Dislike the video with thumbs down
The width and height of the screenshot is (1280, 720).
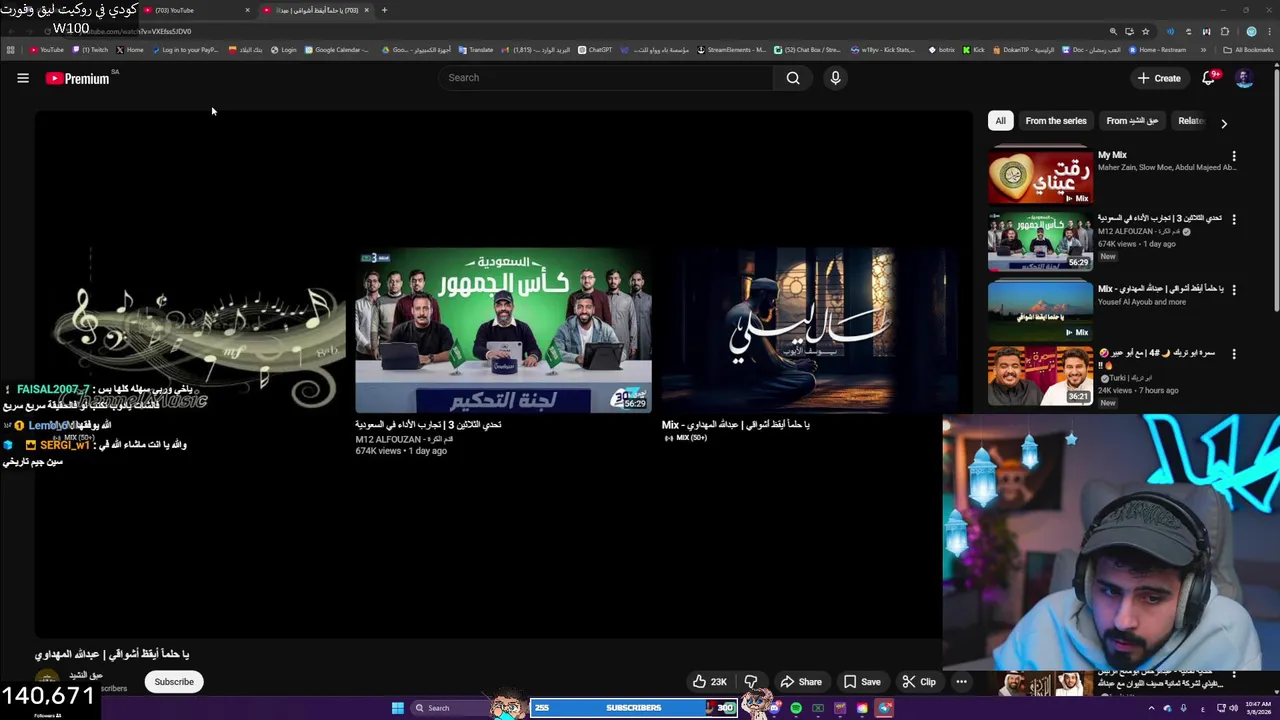click(x=751, y=682)
